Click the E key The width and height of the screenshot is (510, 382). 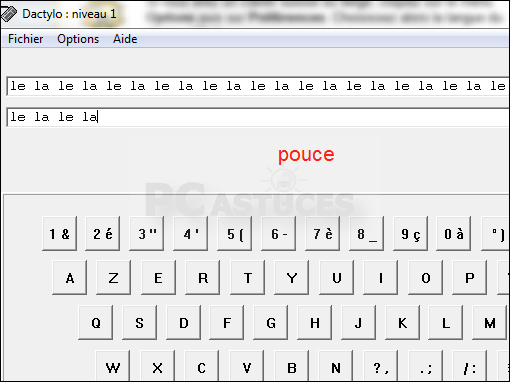[x=158, y=278]
